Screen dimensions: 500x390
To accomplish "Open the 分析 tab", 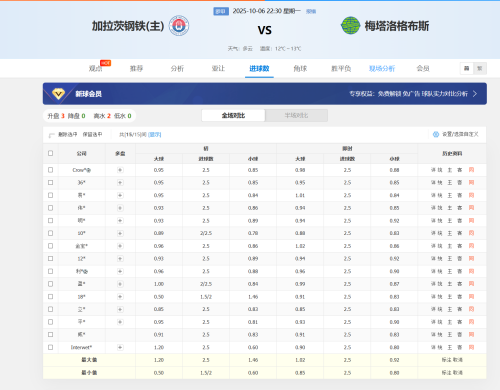I will point(177,68).
